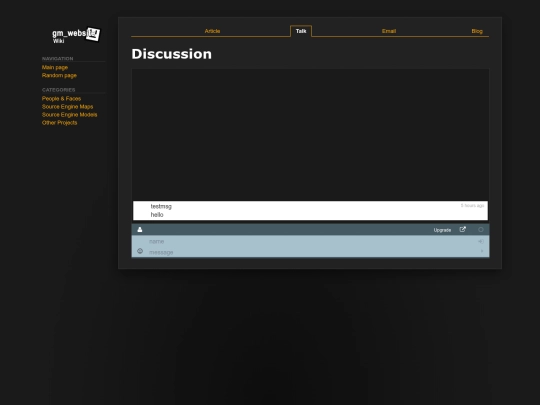Click the sign-in arrow icon beside name field

[481, 241]
